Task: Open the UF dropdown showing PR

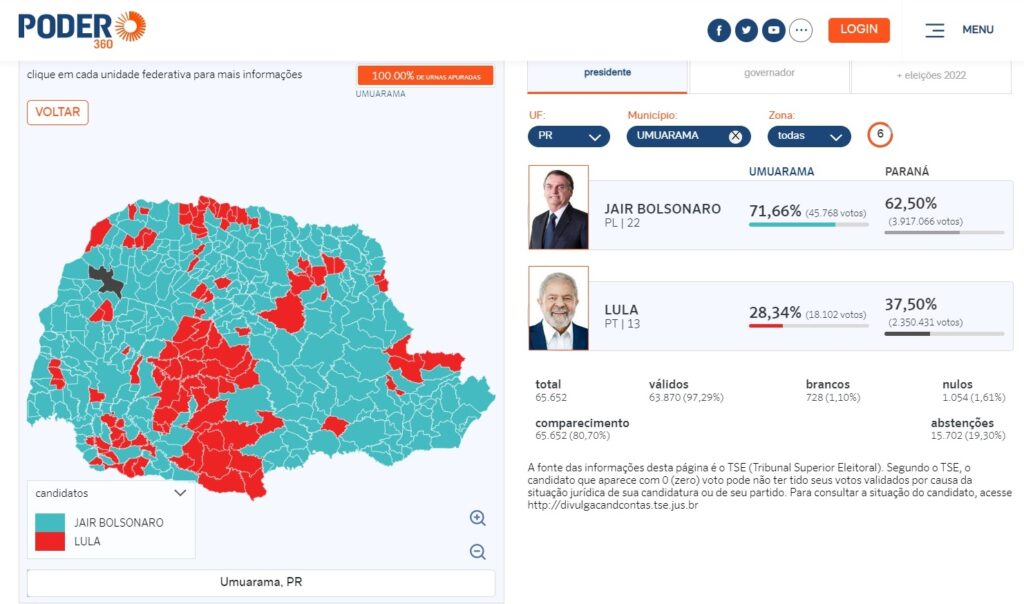Action: pos(569,136)
